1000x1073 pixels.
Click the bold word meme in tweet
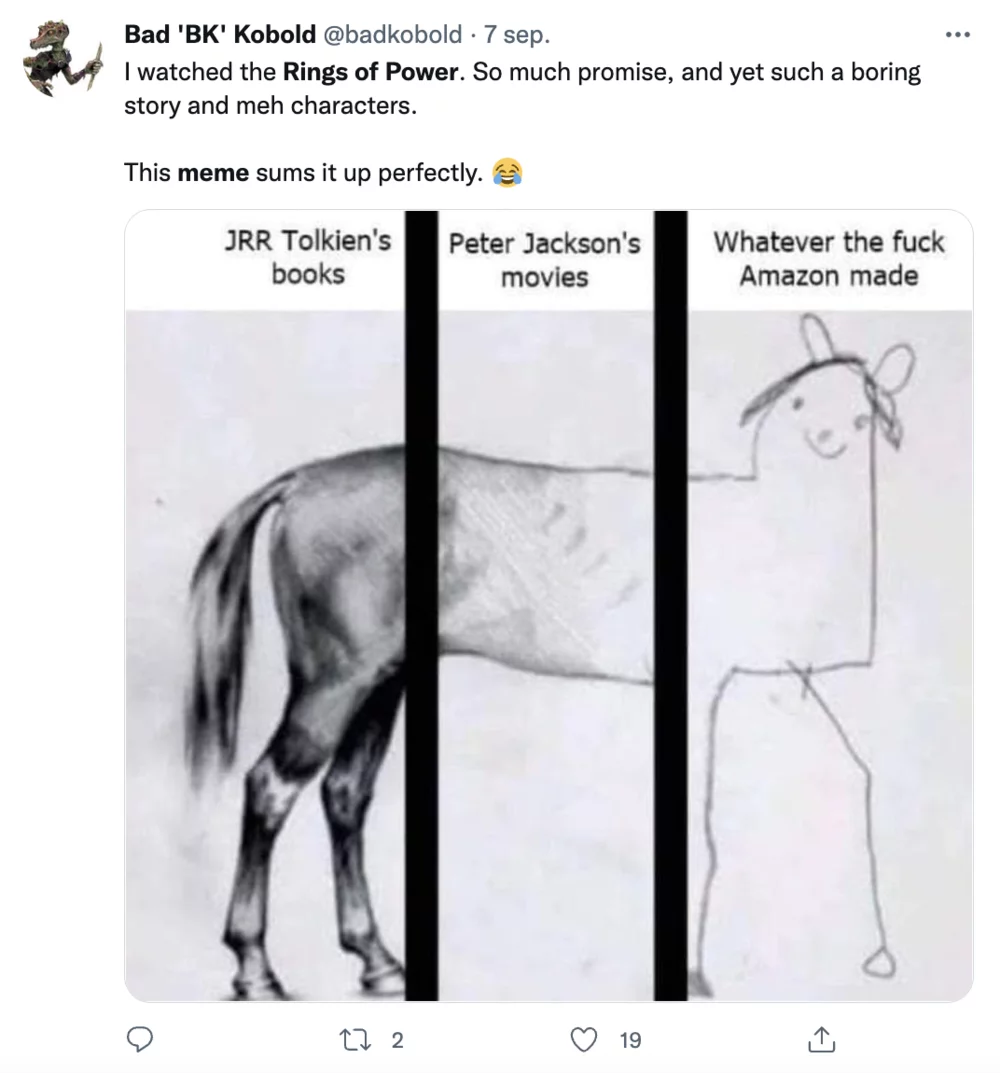213,172
